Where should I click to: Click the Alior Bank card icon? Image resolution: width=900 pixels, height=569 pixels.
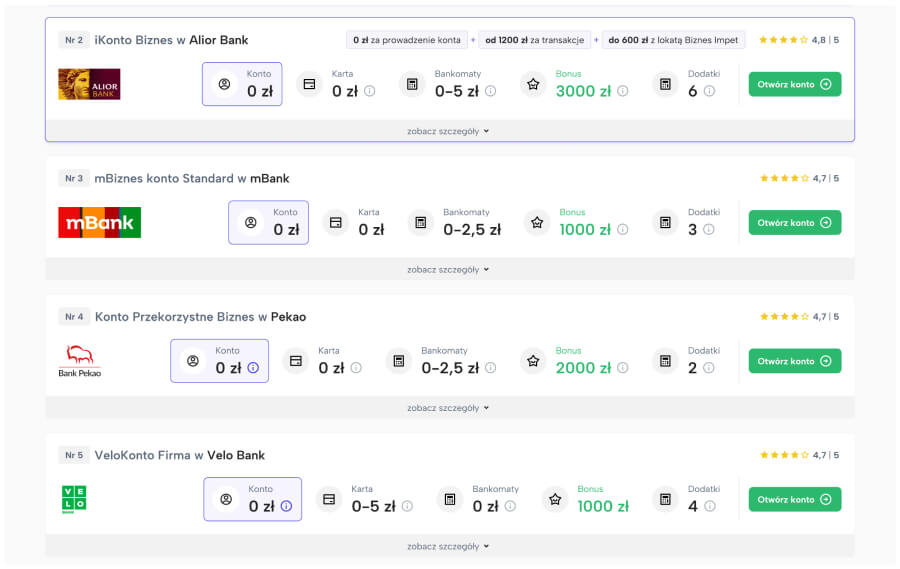[x=310, y=84]
